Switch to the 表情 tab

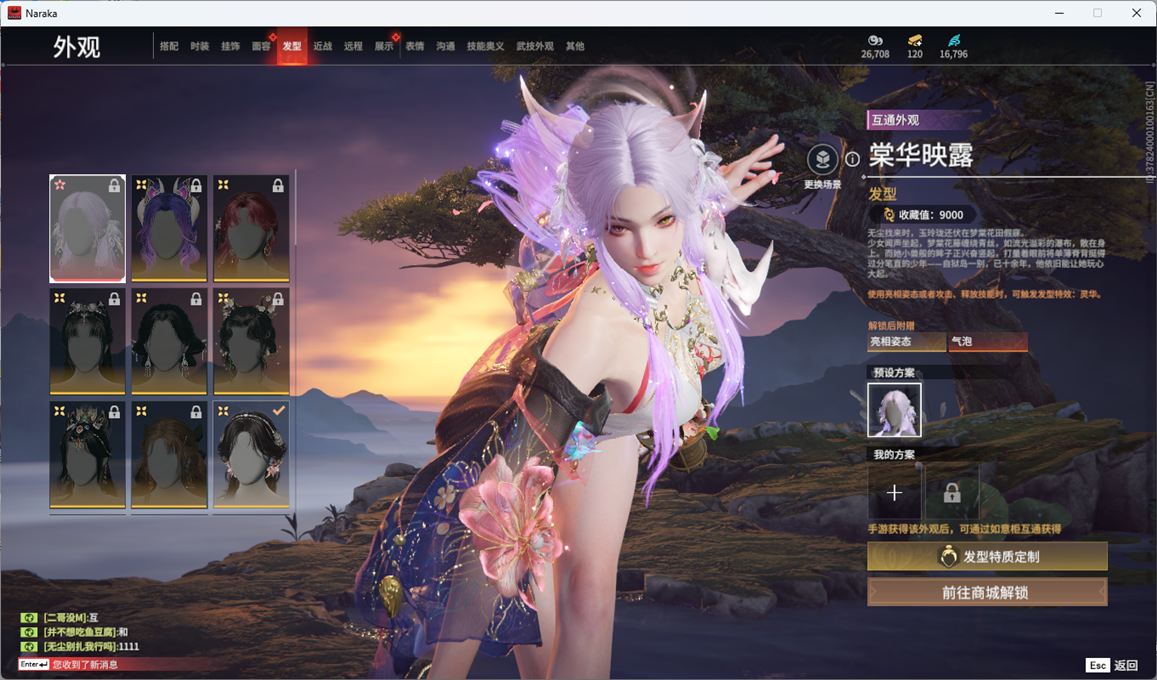point(415,46)
